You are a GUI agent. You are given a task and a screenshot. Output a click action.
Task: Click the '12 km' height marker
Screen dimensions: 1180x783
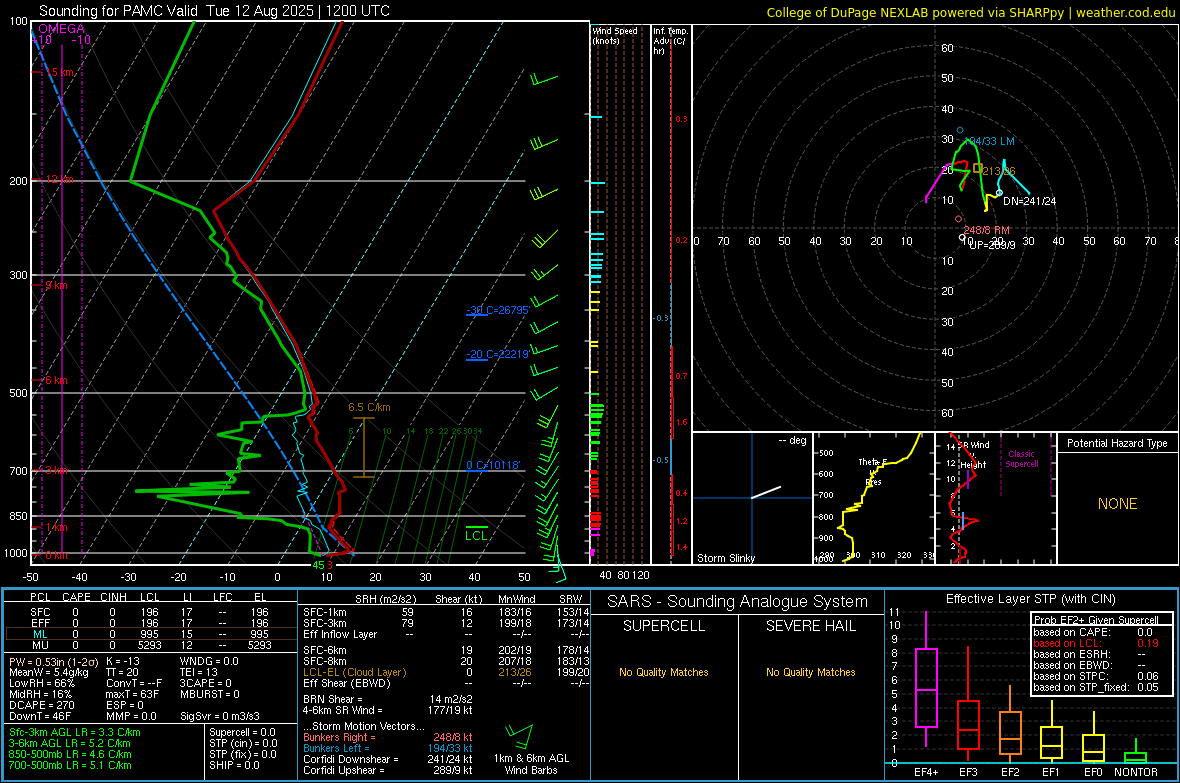(x=59, y=179)
